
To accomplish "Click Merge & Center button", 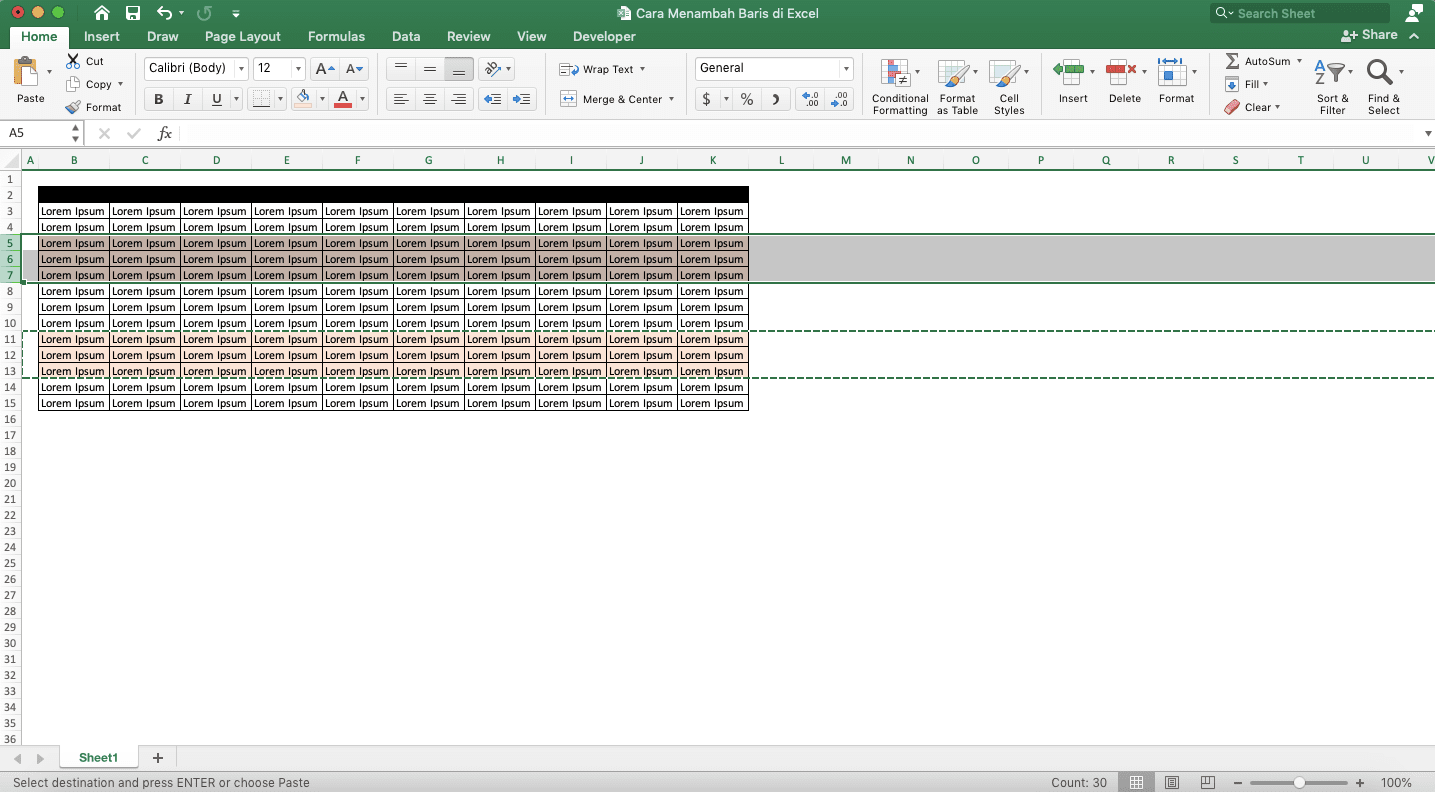I will [610, 99].
